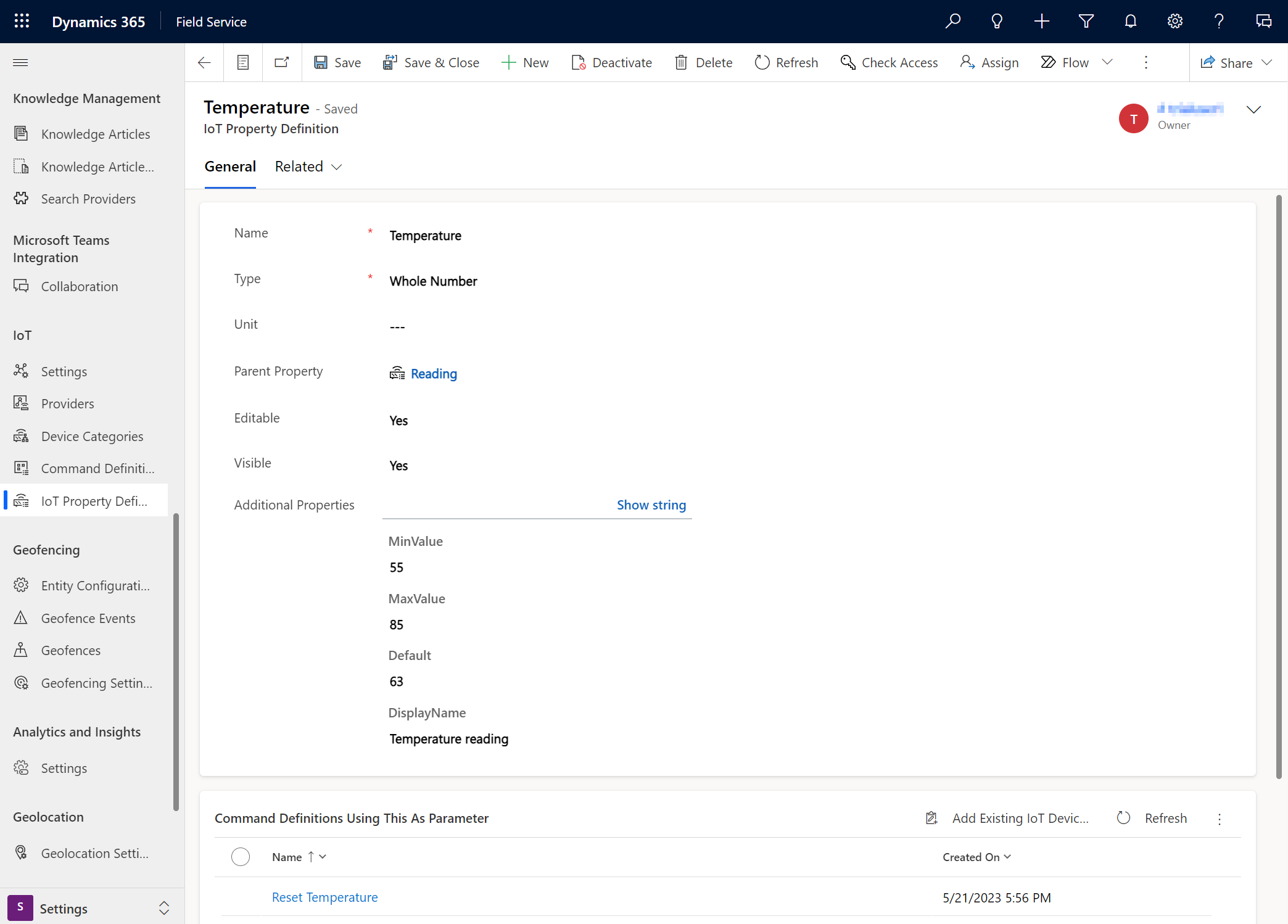Click the IoT Property Definition sidebar icon
The height and width of the screenshot is (924, 1288).
pyautogui.click(x=22, y=501)
